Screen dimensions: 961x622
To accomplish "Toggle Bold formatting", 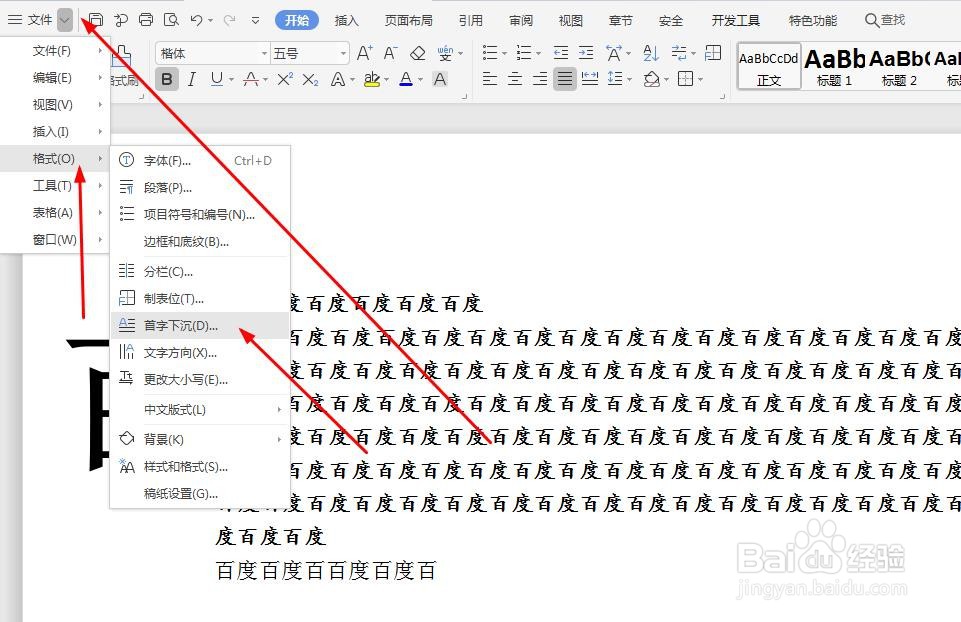I will (167, 79).
